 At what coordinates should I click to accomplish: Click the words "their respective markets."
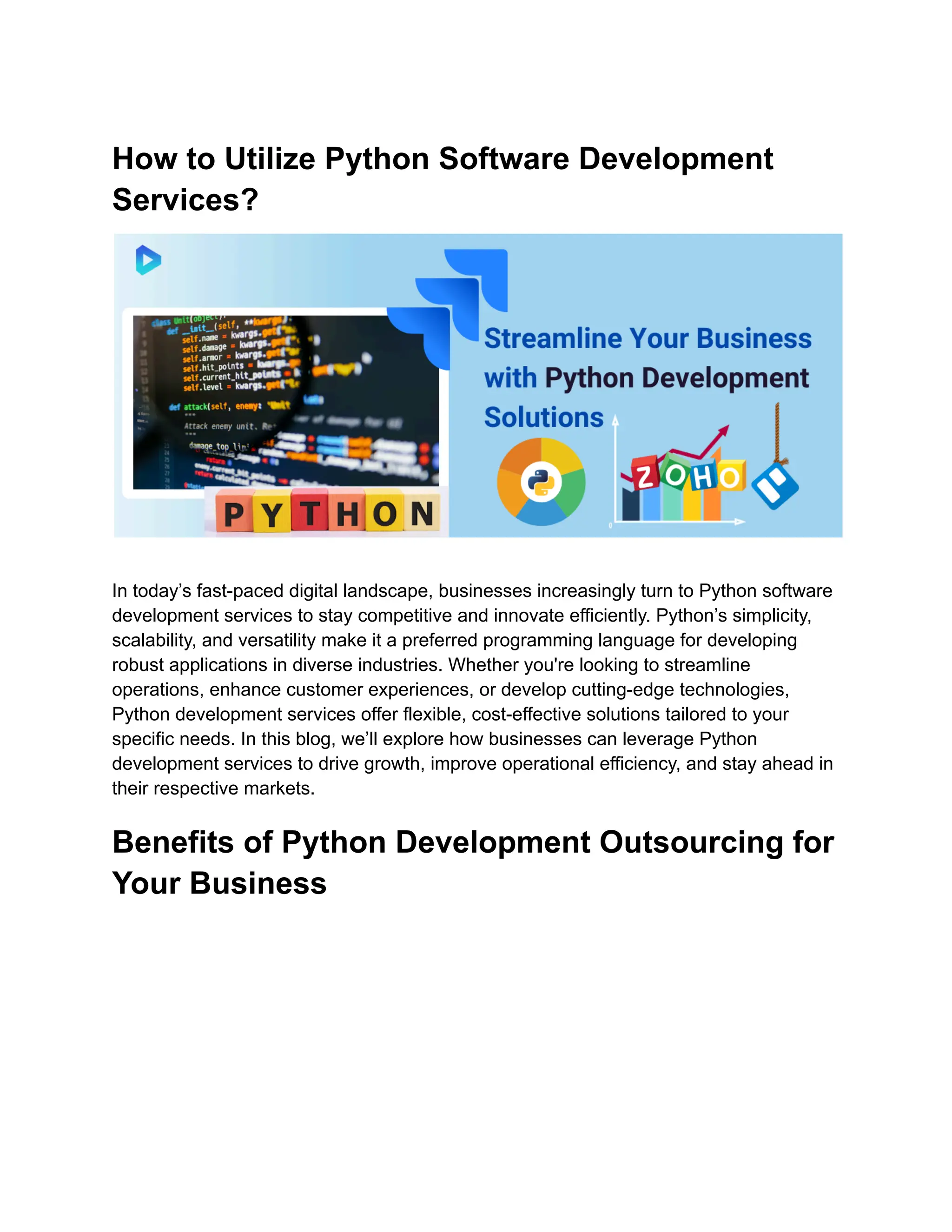pyautogui.click(x=213, y=788)
